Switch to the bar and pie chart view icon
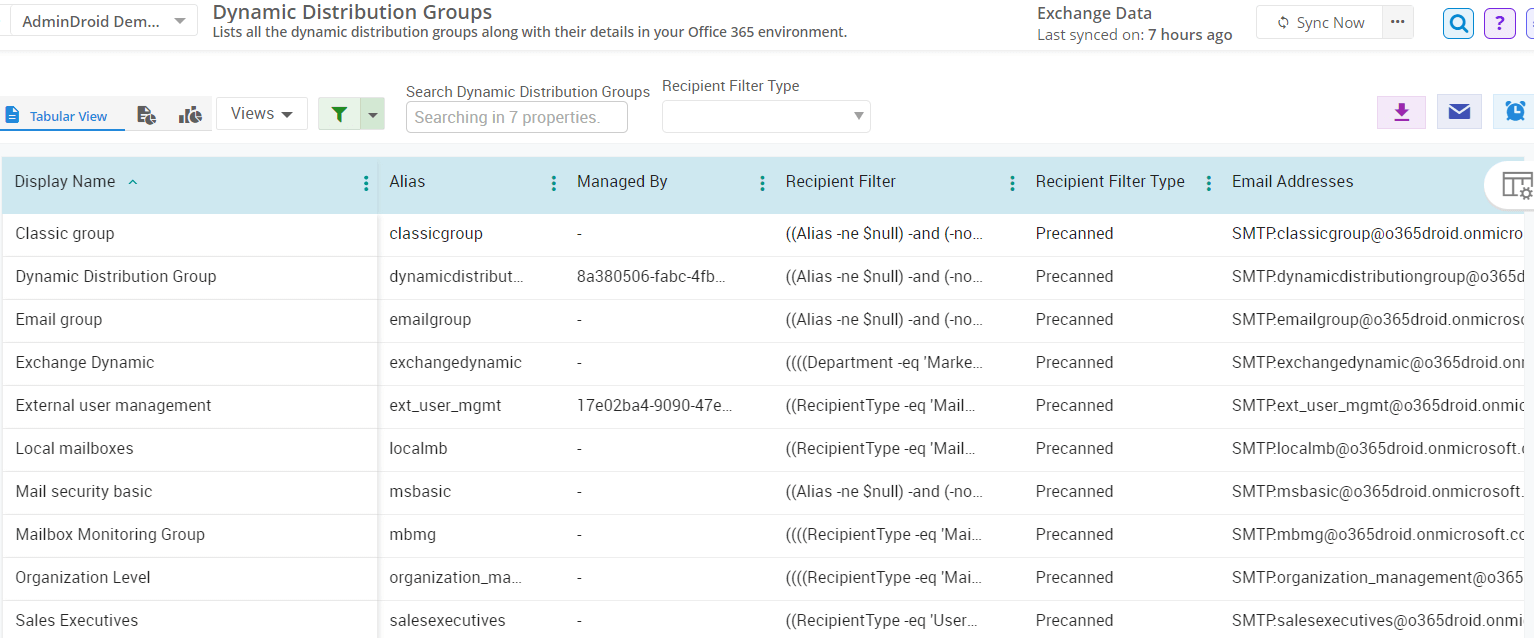Screen dimensions: 1534x638 [190, 115]
